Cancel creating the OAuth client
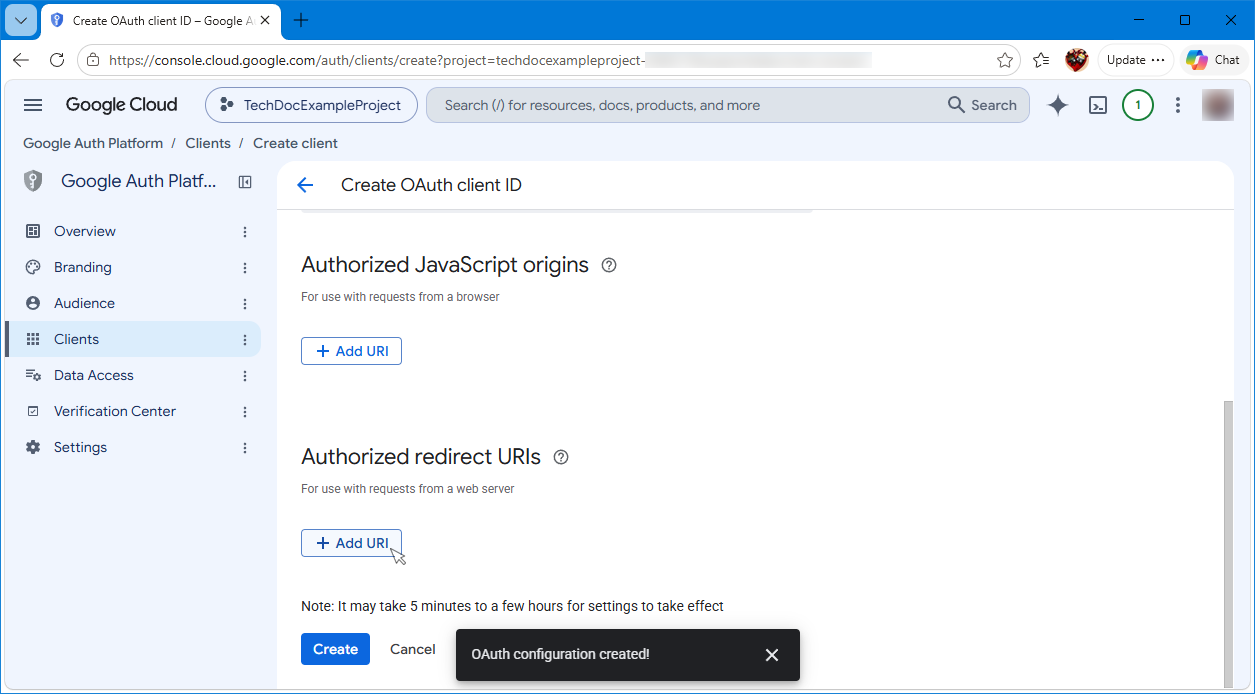Screen dimensions: 1255x694 click(412, 649)
